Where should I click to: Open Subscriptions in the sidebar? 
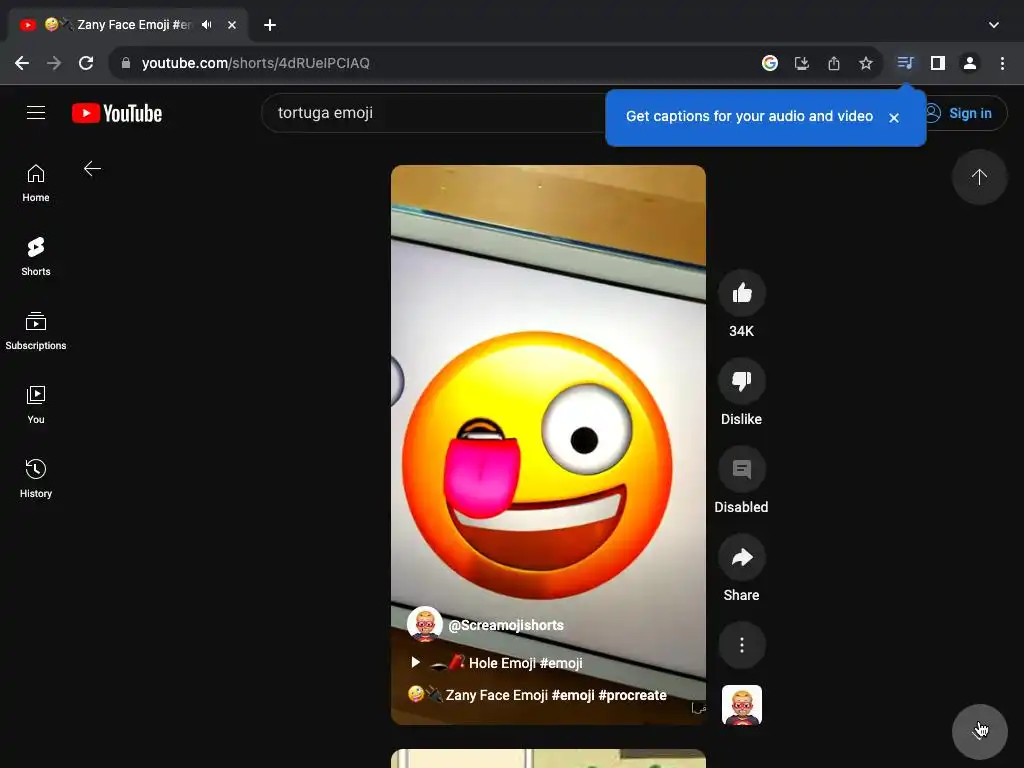pyautogui.click(x=36, y=330)
